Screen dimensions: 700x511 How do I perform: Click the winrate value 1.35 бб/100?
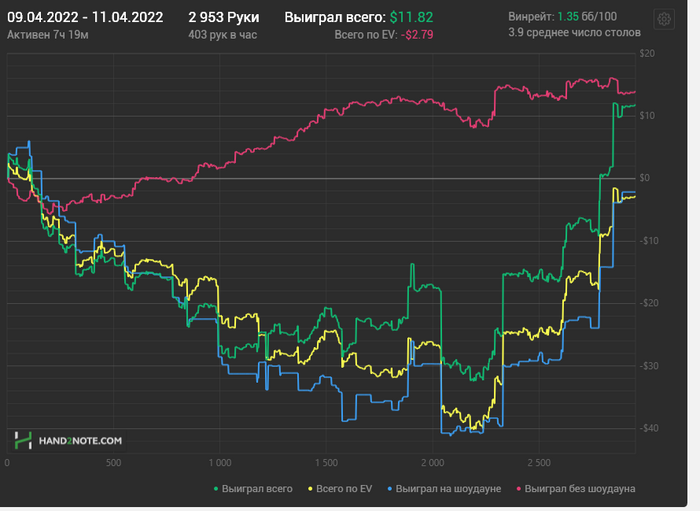click(x=587, y=17)
